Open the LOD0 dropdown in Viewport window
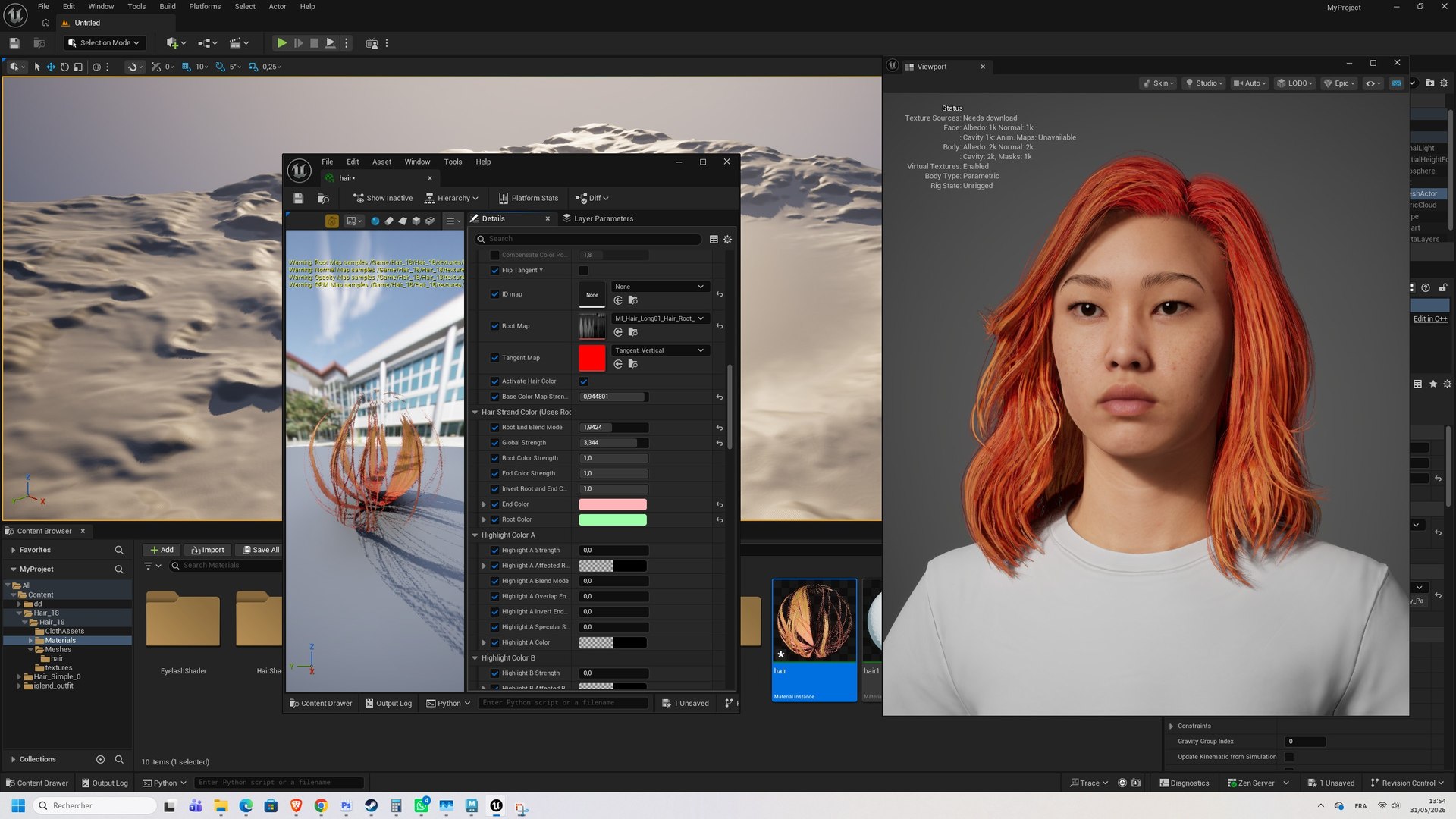Screen dimensions: 1456x819 pyautogui.click(x=1295, y=83)
